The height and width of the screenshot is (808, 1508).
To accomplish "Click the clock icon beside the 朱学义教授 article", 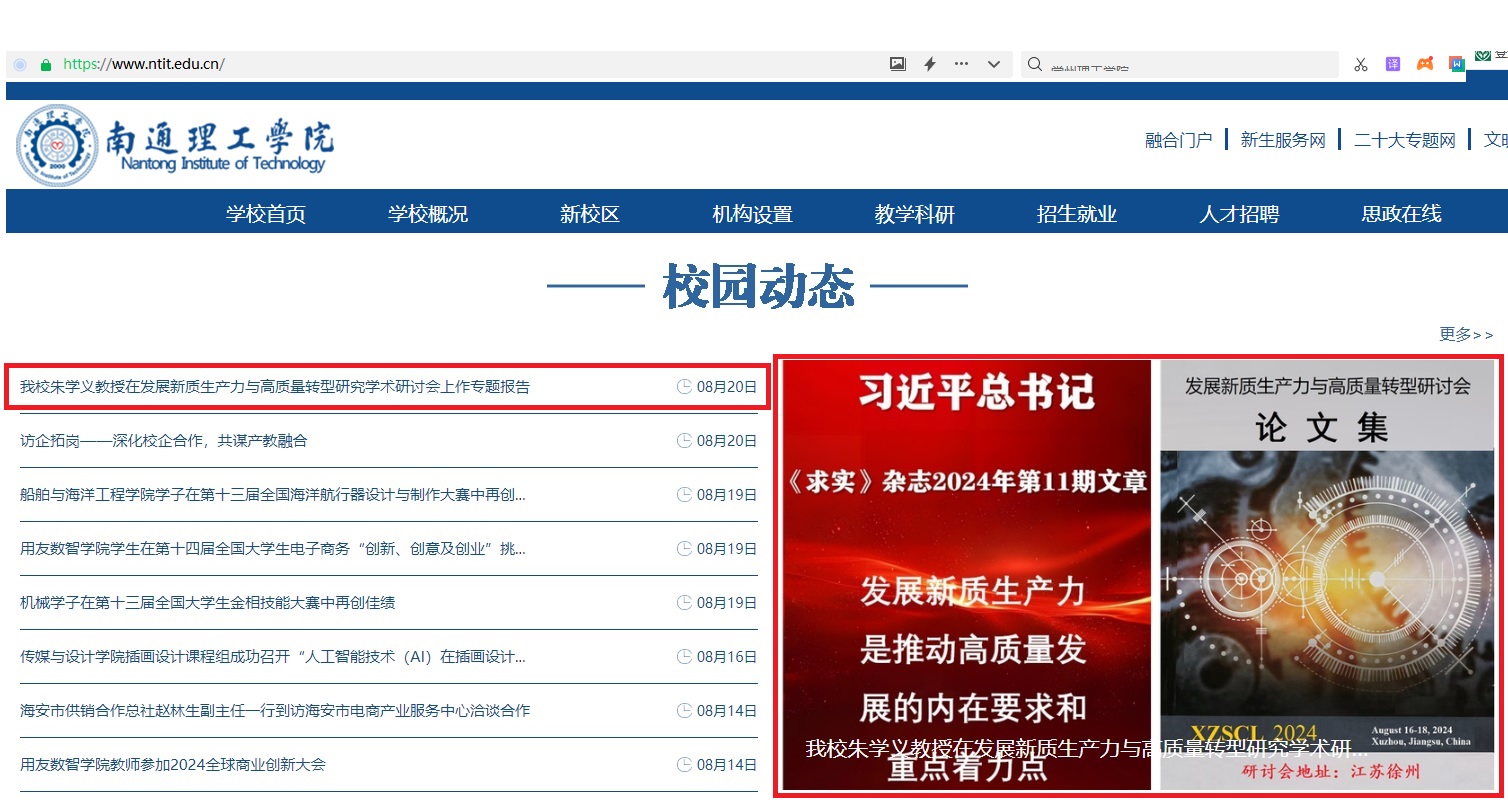I will point(684,387).
